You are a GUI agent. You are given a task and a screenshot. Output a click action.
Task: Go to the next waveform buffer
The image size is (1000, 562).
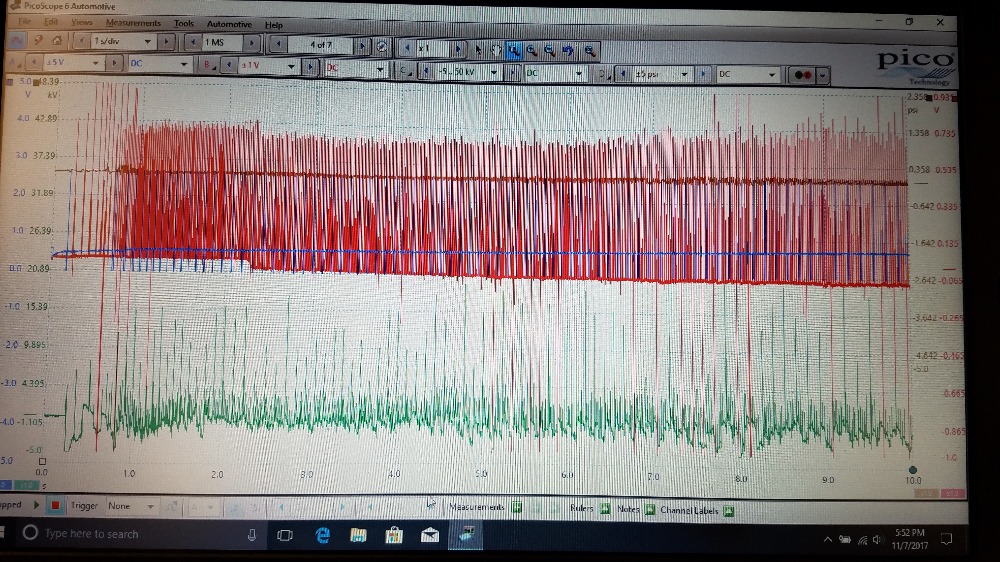click(x=363, y=46)
